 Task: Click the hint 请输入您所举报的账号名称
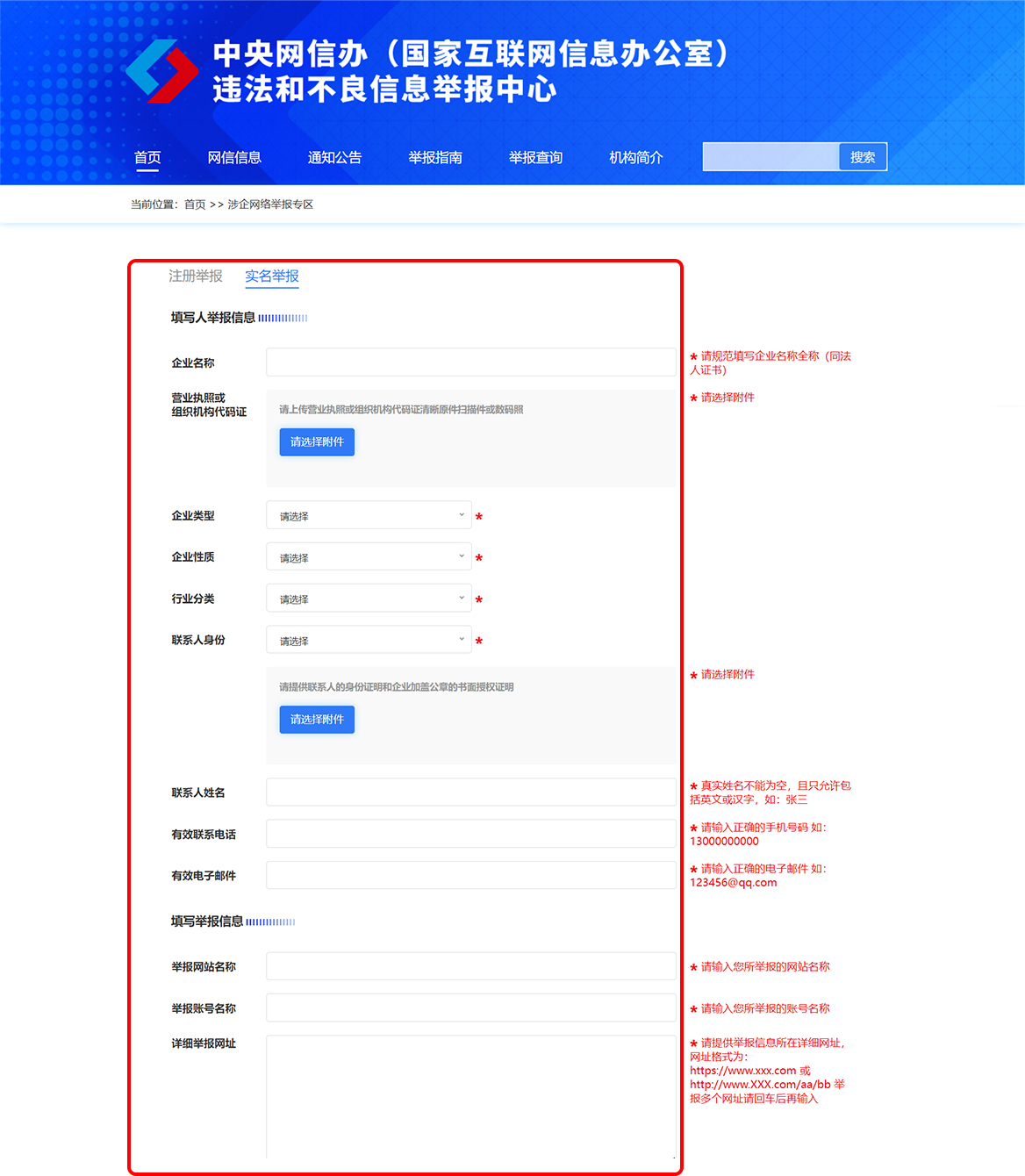point(765,1009)
